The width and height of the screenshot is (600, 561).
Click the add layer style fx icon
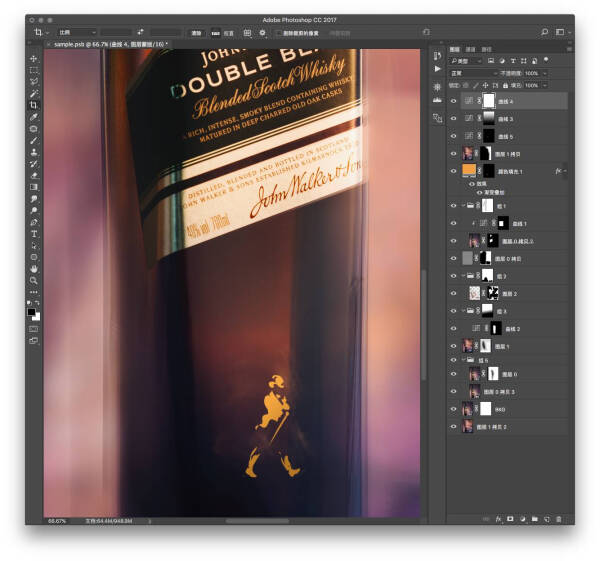tap(498, 519)
